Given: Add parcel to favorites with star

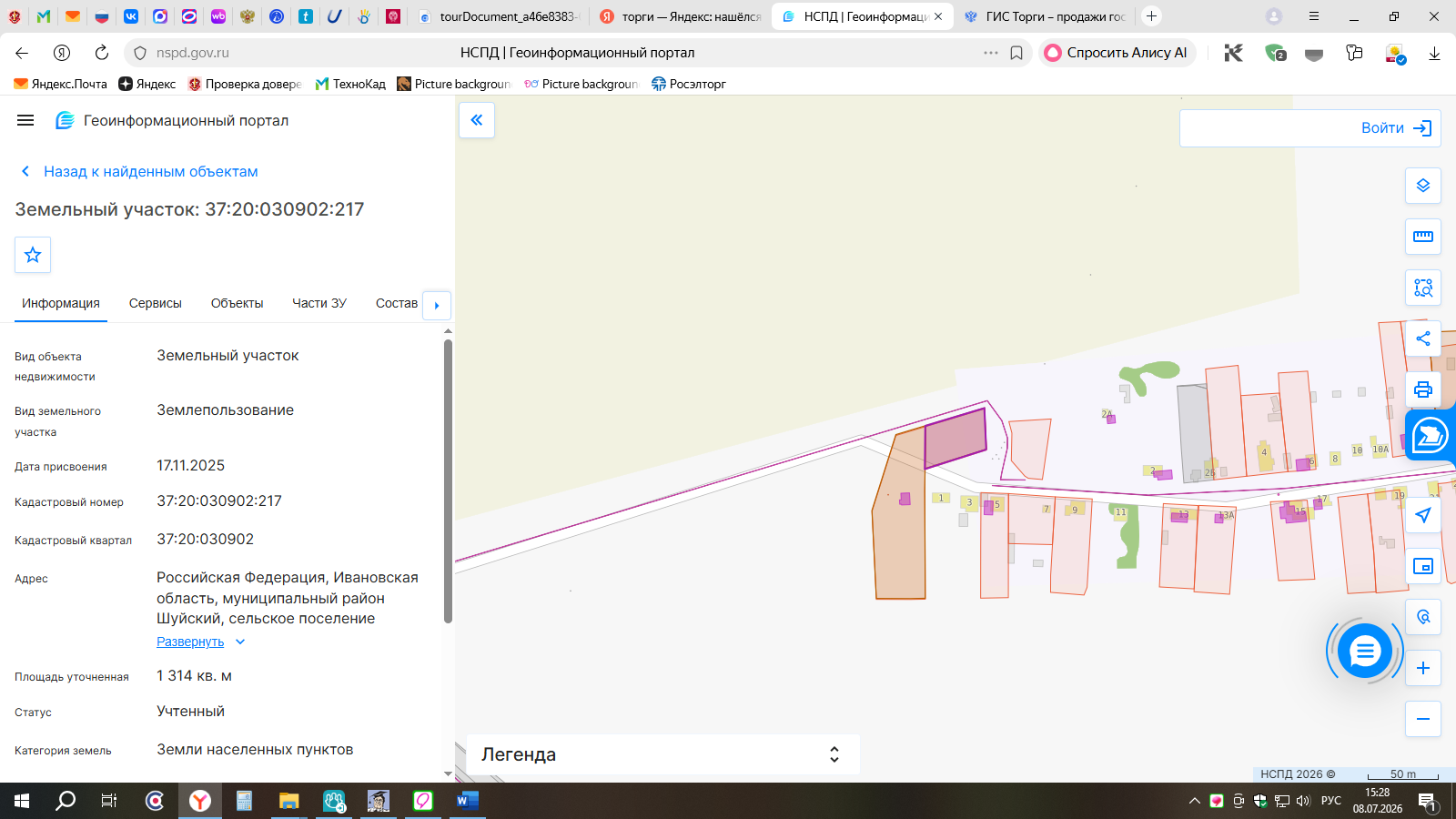Looking at the screenshot, I should [x=33, y=255].
